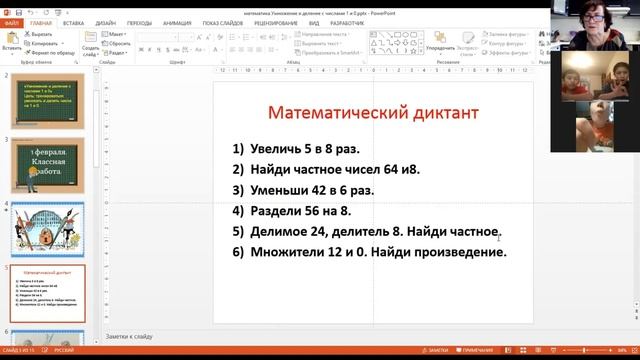Click the Save icon in quick access toolbar
Viewport: 640px width, 360px height.
(19, 13)
